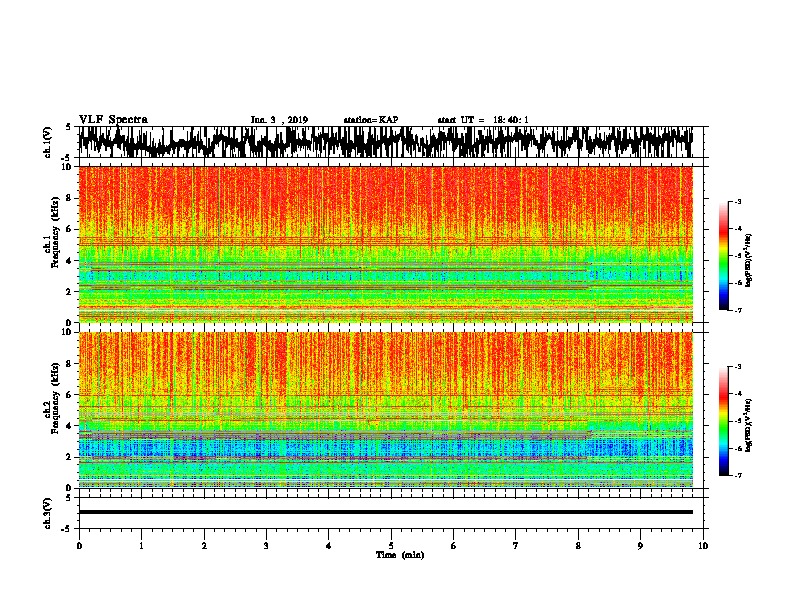The height and width of the screenshot is (612, 792).
Task: Click time axis tick label "1"
Action: point(141,546)
